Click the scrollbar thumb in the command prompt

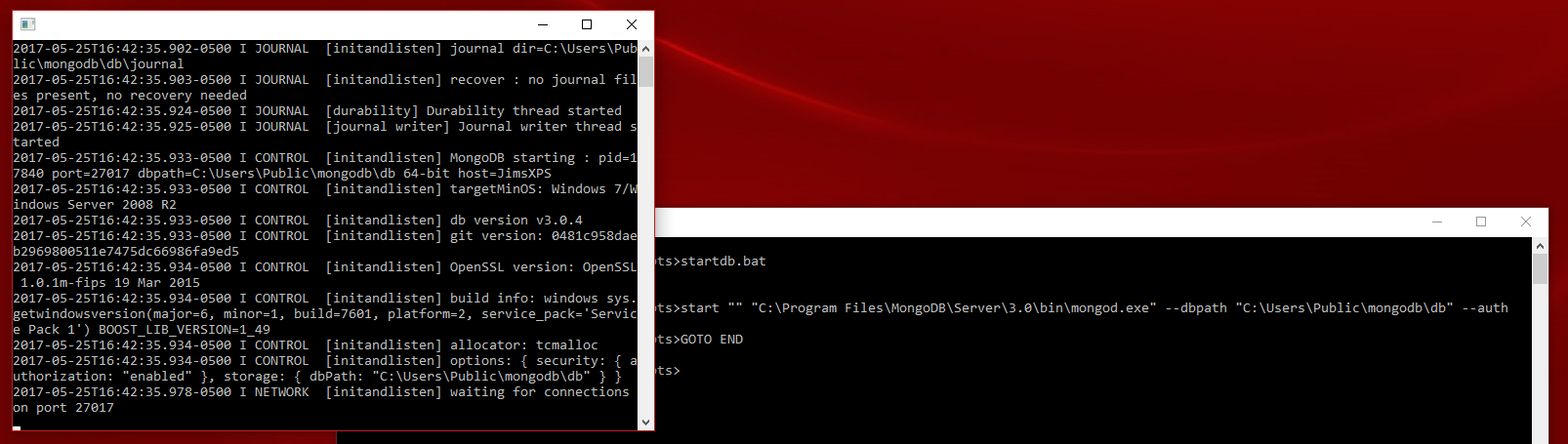1540,269
